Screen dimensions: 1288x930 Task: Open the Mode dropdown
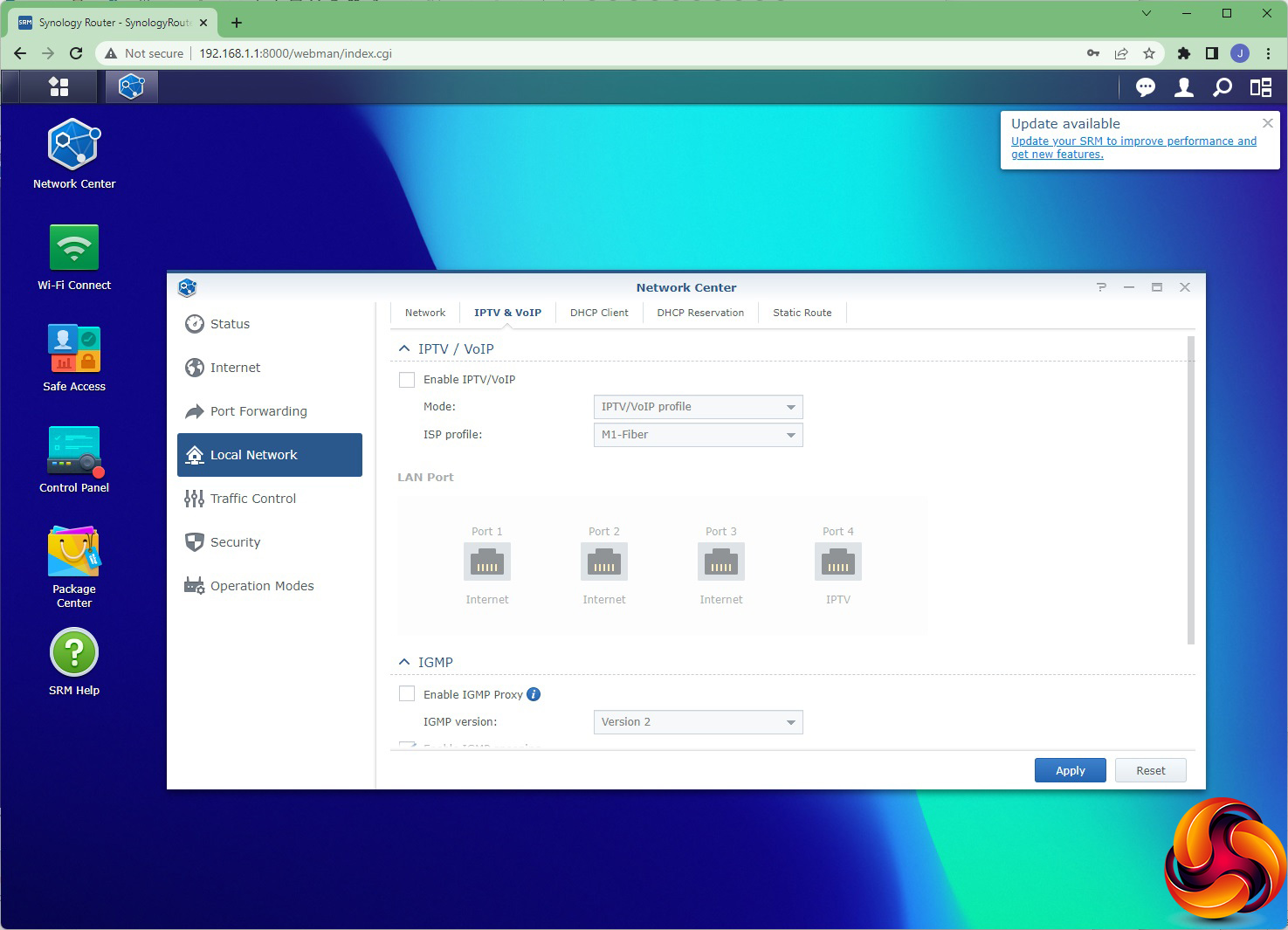pos(698,407)
